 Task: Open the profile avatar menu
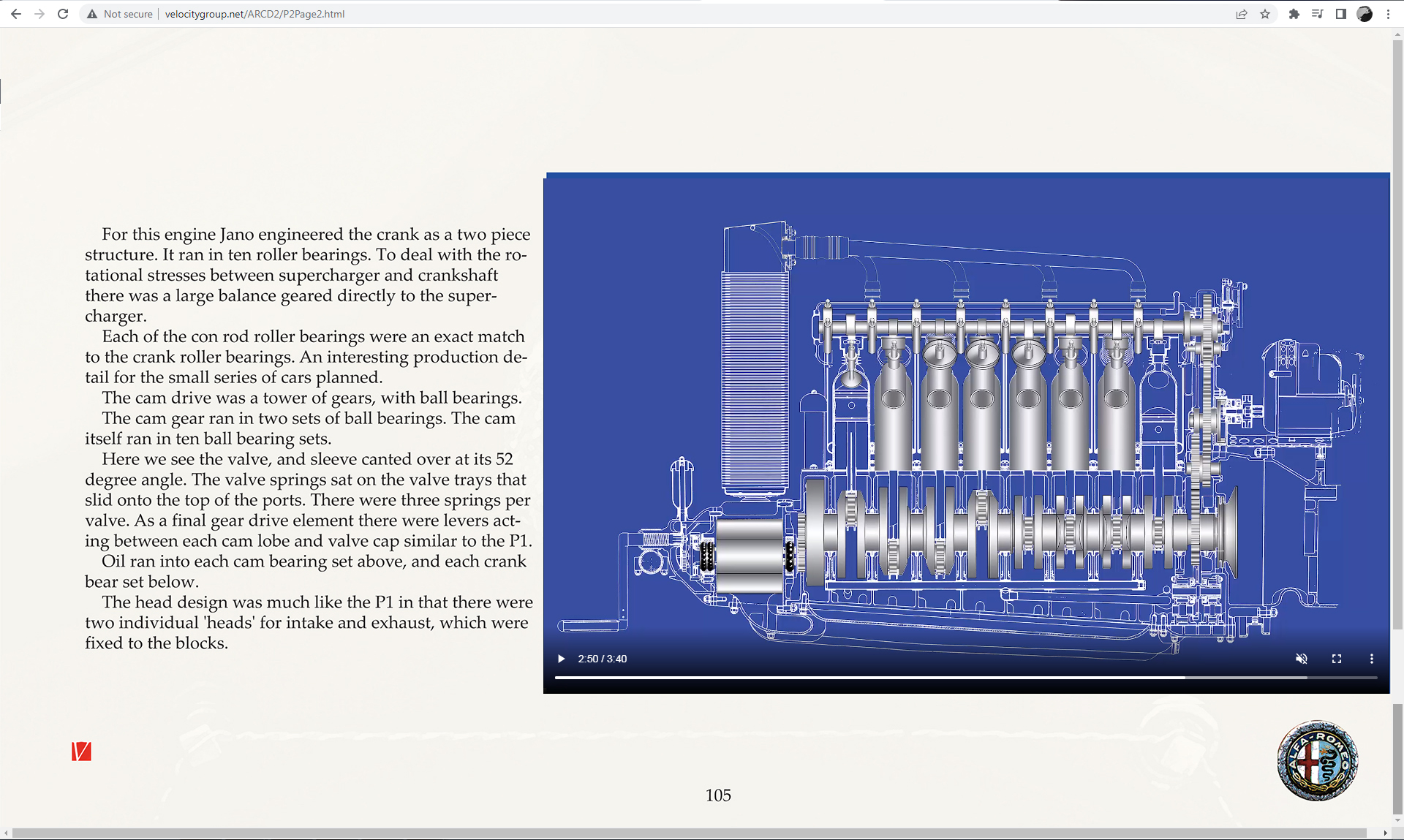pyautogui.click(x=1365, y=14)
